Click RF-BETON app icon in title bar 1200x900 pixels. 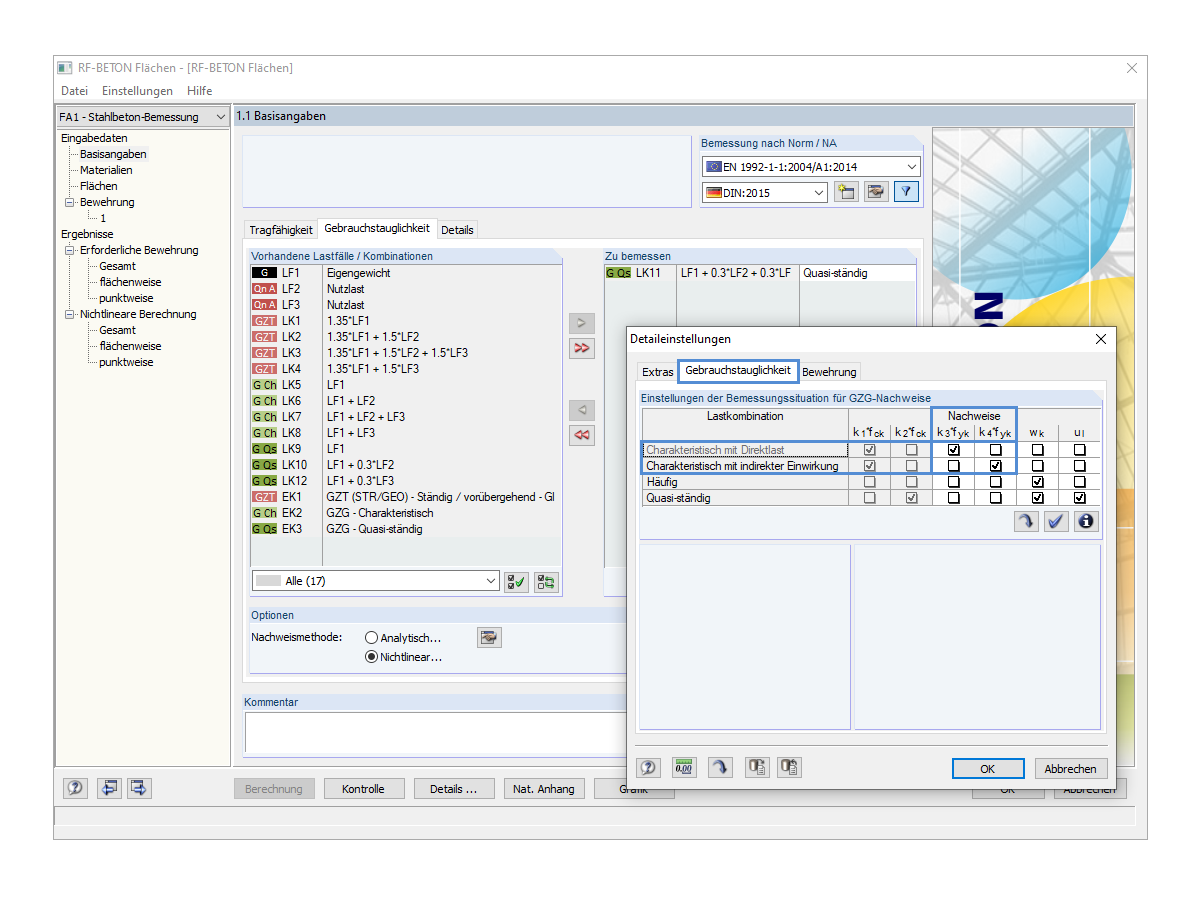pyautogui.click(x=64, y=68)
